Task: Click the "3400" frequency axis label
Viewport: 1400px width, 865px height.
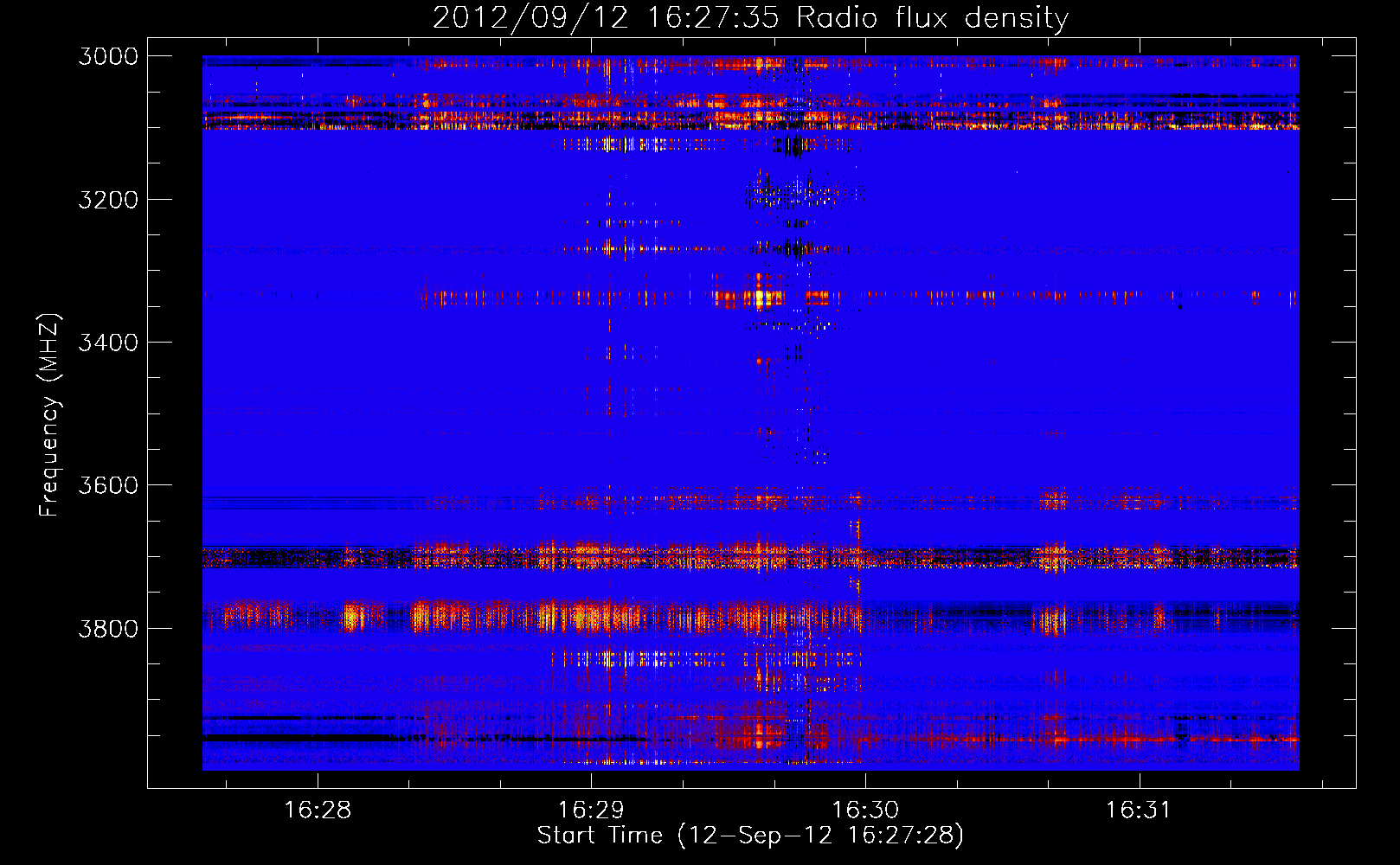Action: click(108, 343)
